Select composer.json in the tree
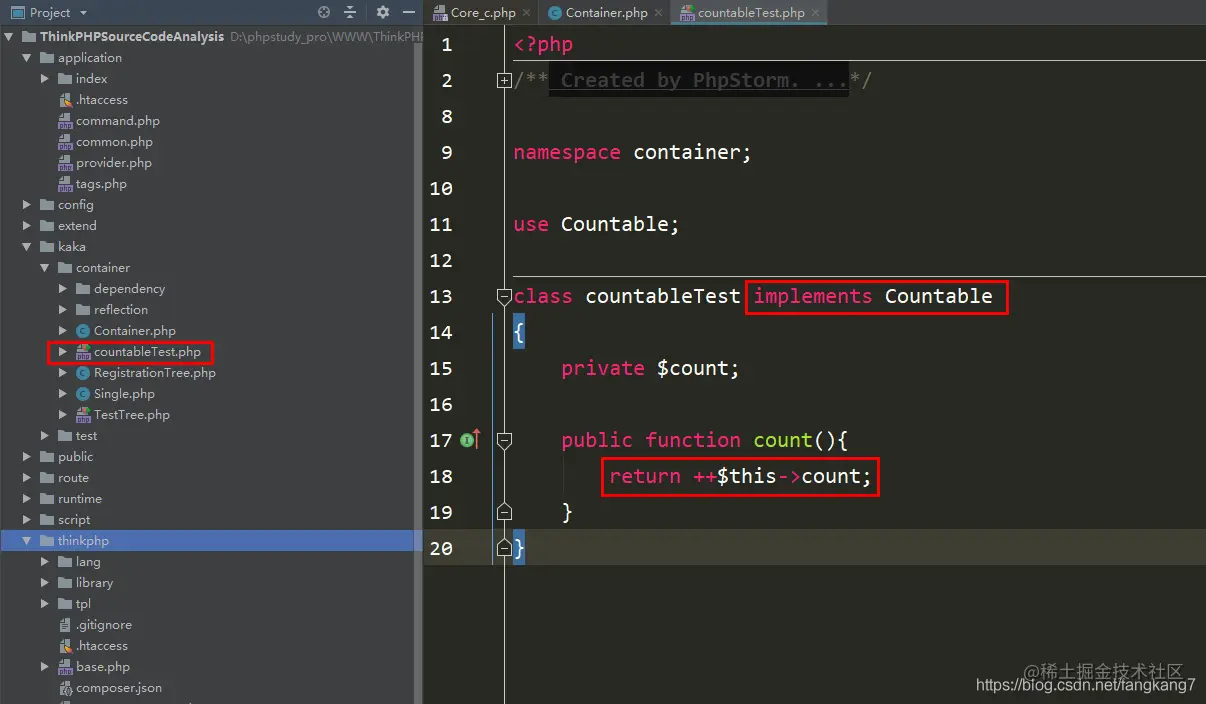The width and height of the screenshot is (1206, 704). click(x=118, y=688)
